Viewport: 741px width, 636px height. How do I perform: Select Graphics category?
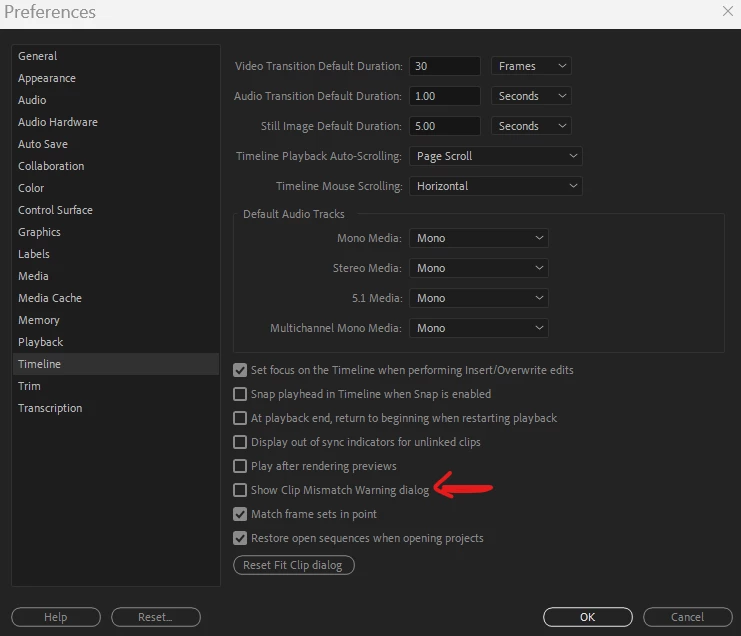[116, 232]
